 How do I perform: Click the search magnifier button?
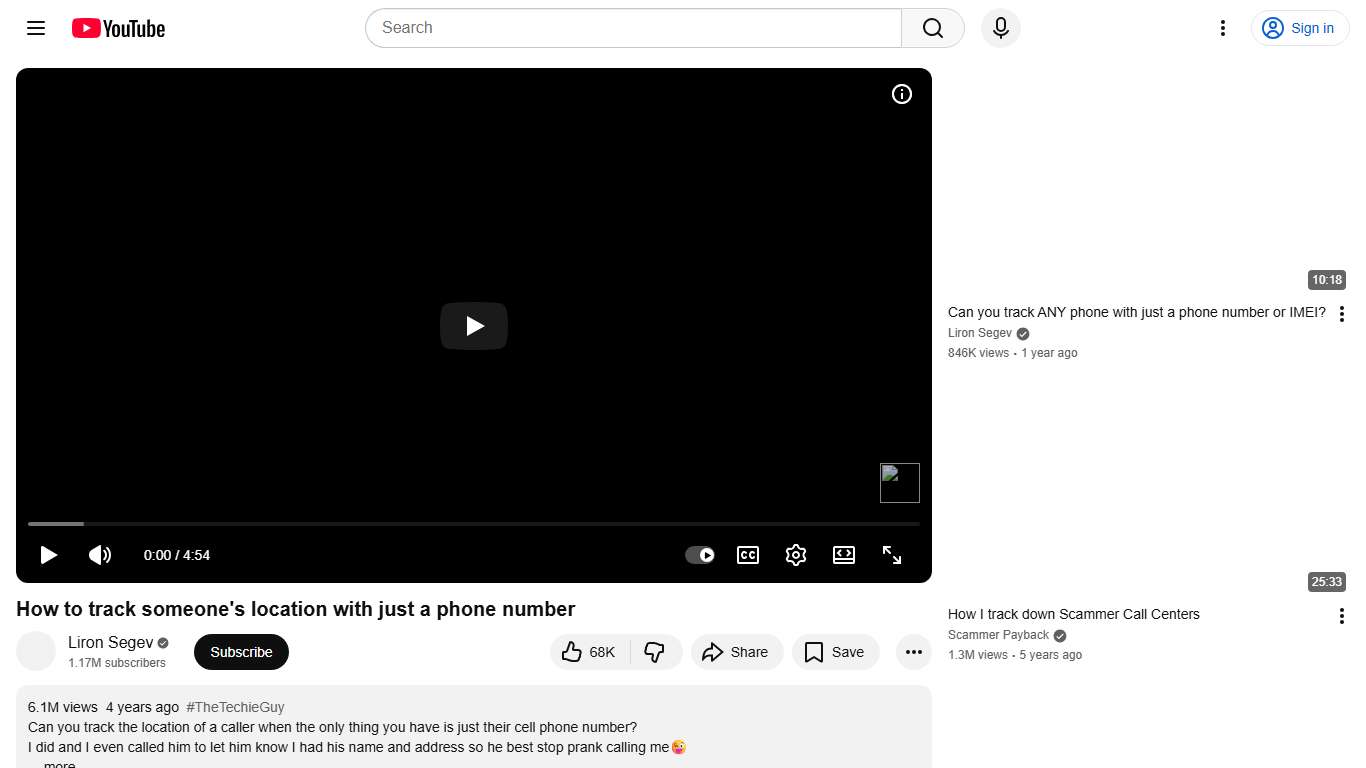931,28
